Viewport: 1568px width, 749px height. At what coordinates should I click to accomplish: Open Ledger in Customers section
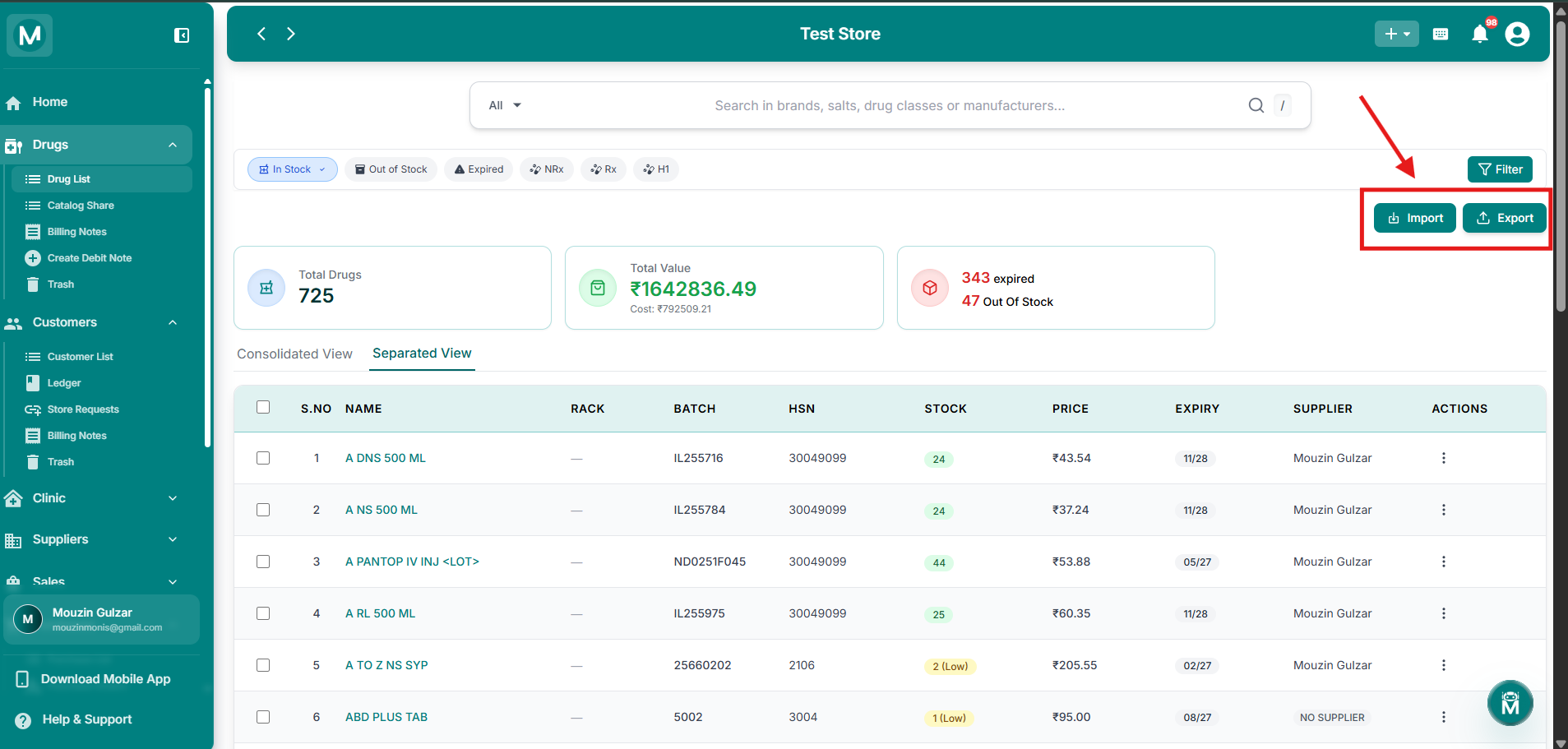pos(64,383)
